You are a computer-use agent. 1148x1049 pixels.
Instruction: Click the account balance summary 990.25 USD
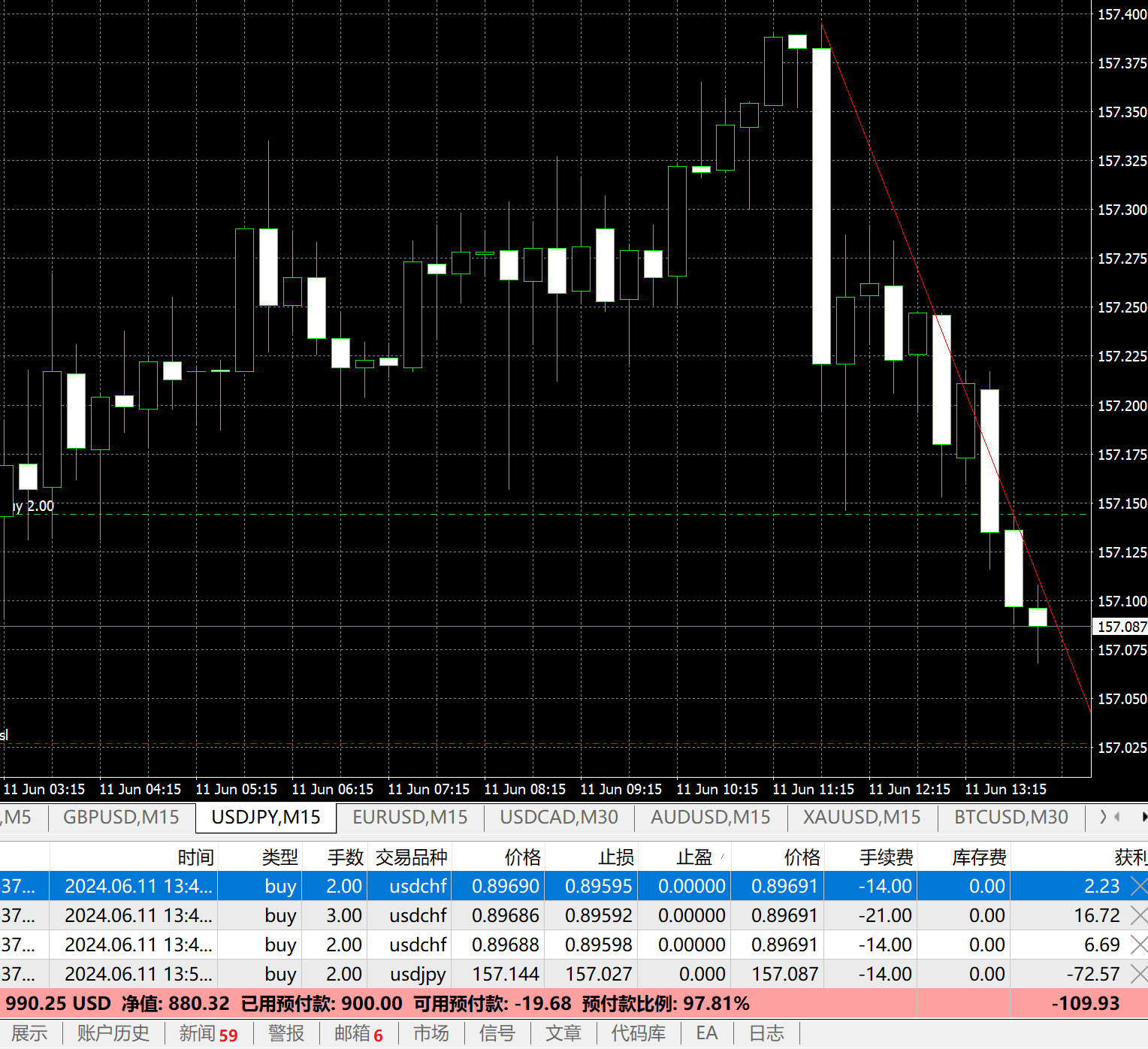(x=58, y=1003)
